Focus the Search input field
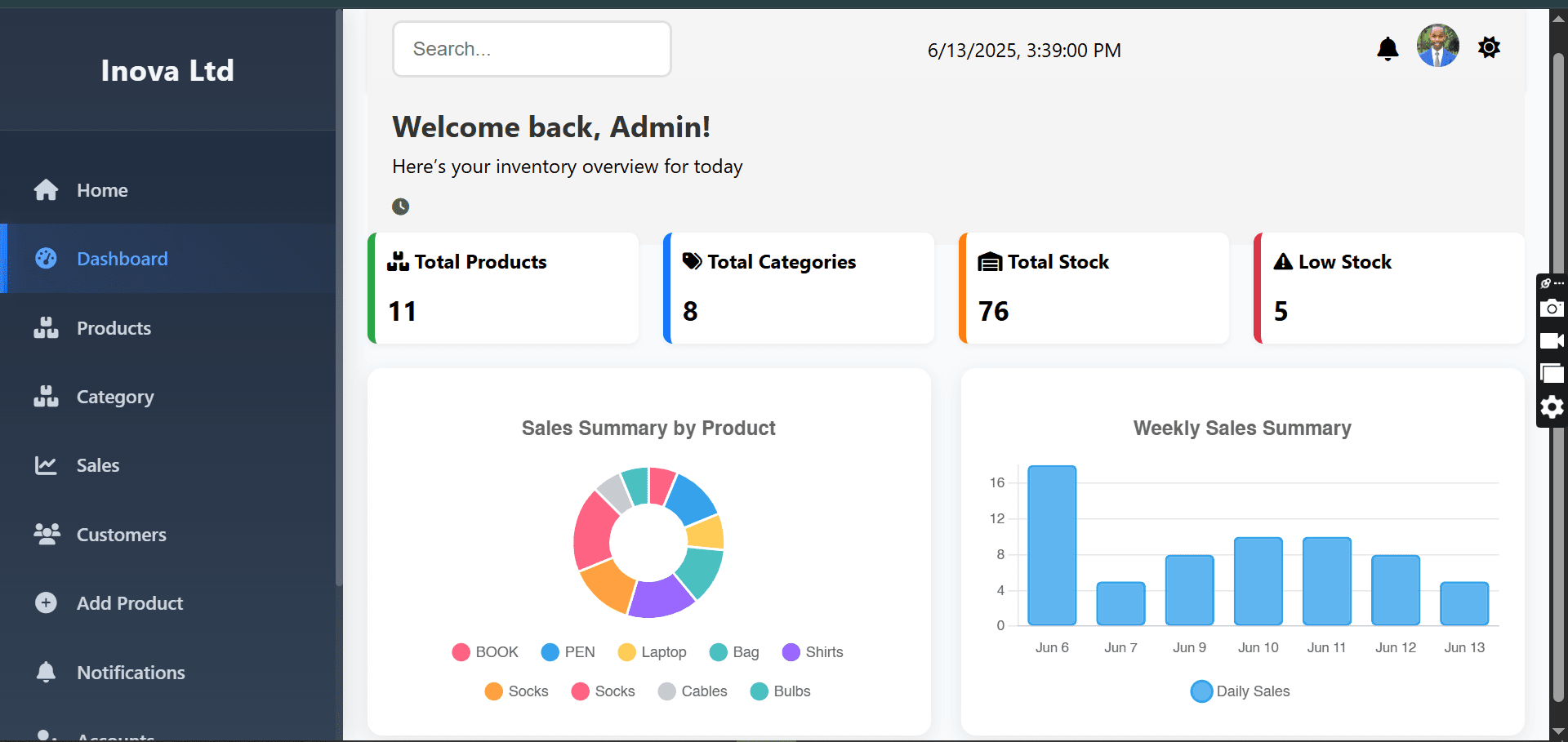The image size is (1568, 742). tap(532, 49)
